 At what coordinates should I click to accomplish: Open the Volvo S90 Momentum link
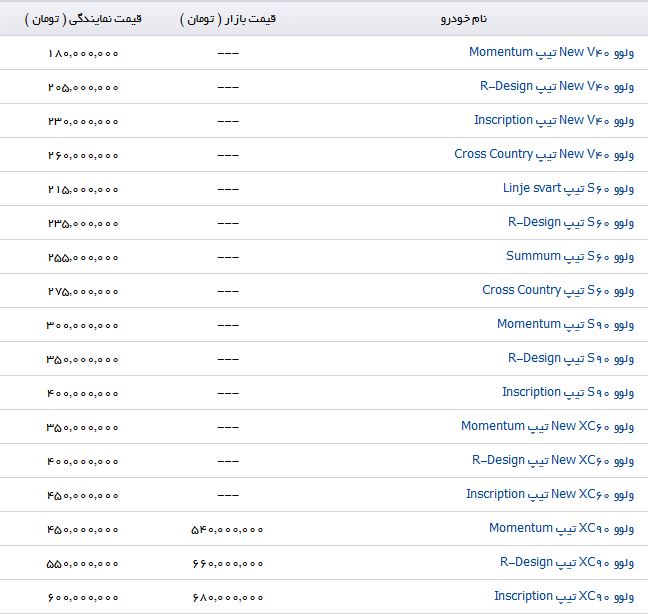coord(565,325)
